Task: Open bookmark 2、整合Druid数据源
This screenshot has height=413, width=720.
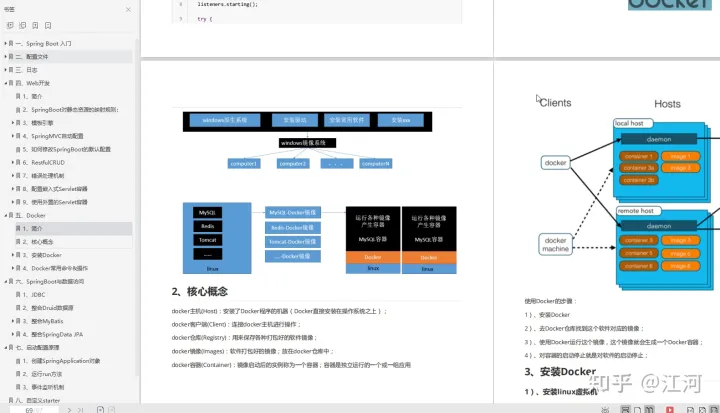Action: [x=49, y=308]
